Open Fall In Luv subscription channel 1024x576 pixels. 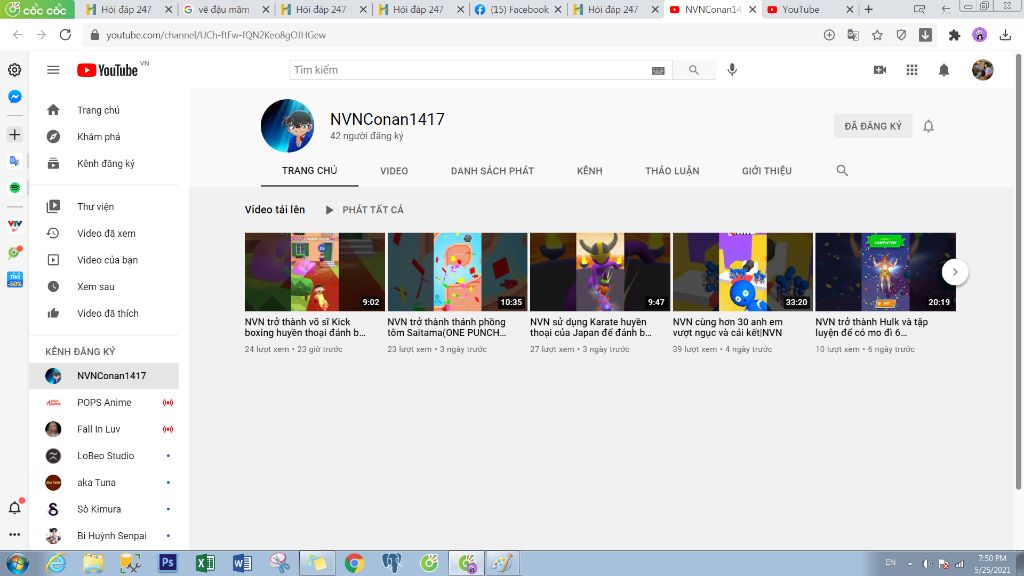click(104, 429)
